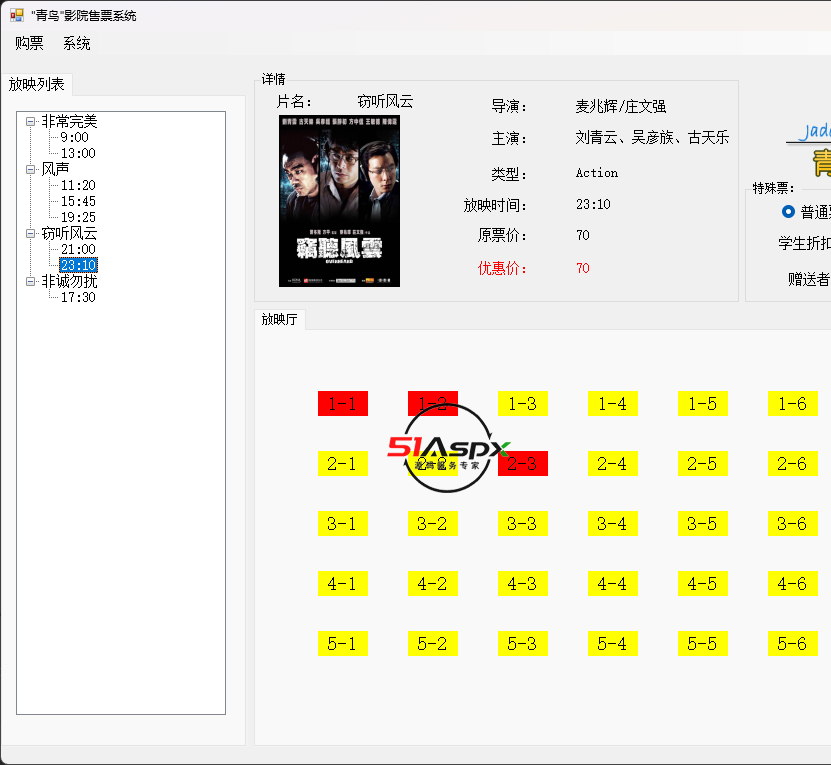Image resolution: width=831 pixels, height=765 pixels.
Task: Click sold seat 2-3
Action: (x=523, y=463)
